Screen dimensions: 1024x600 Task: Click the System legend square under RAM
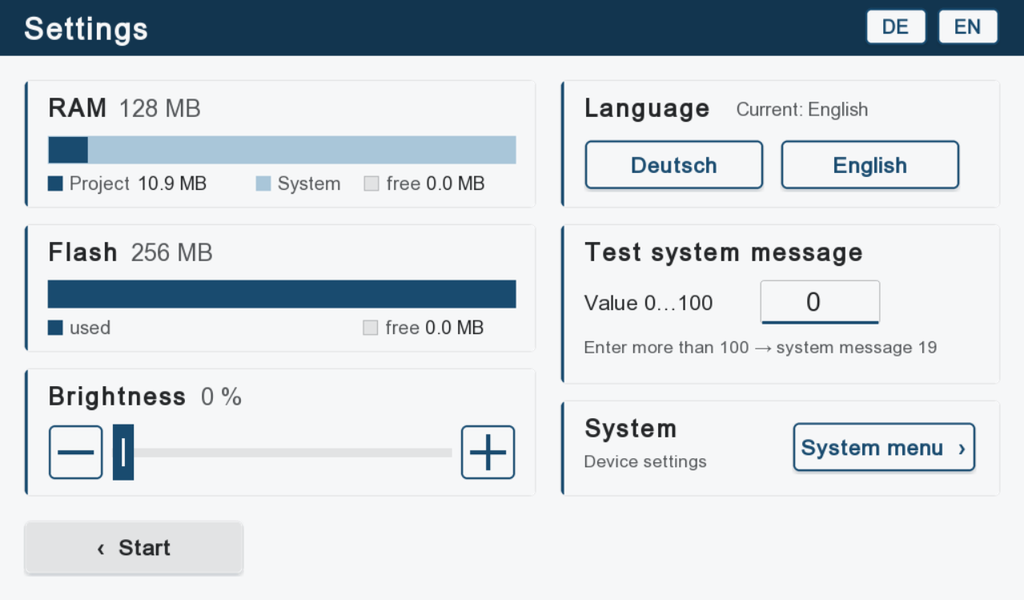point(263,183)
